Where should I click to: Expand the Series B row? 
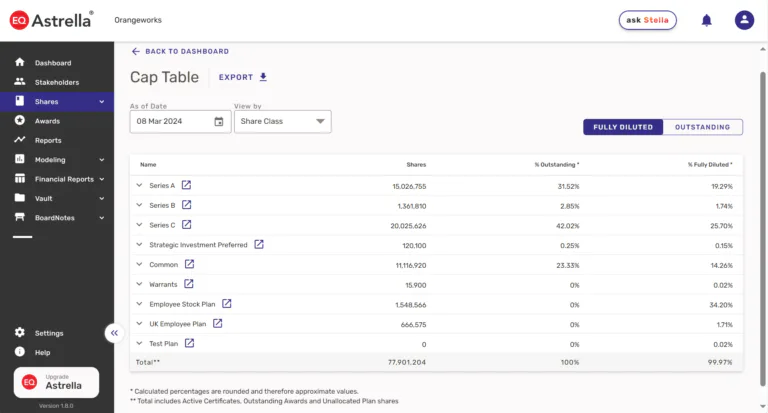coord(139,205)
